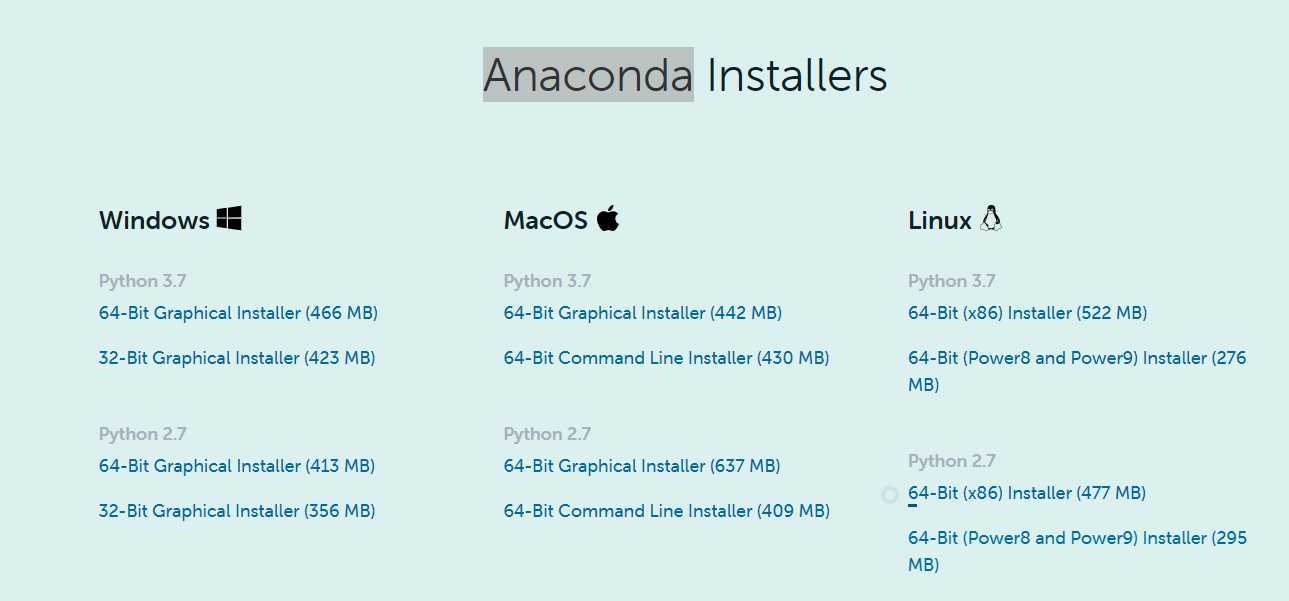Download MacOS Python 2.7 Graphical Installer (637 MB)
Image resolution: width=1289 pixels, height=601 pixels.
[642, 466]
